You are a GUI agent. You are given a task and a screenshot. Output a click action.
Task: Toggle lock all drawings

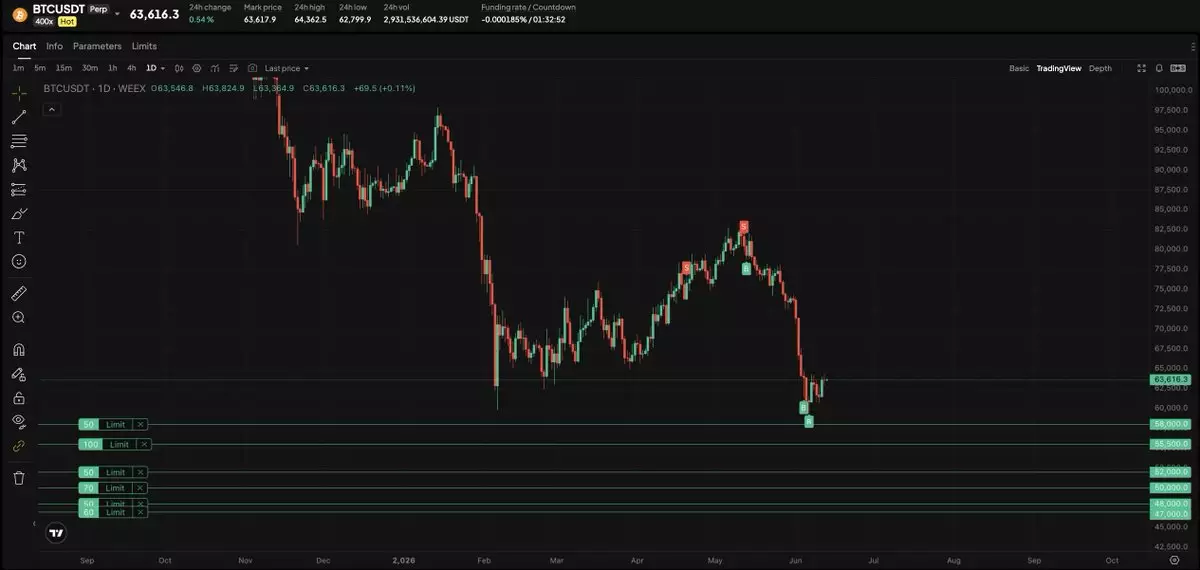pyautogui.click(x=19, y=398)
